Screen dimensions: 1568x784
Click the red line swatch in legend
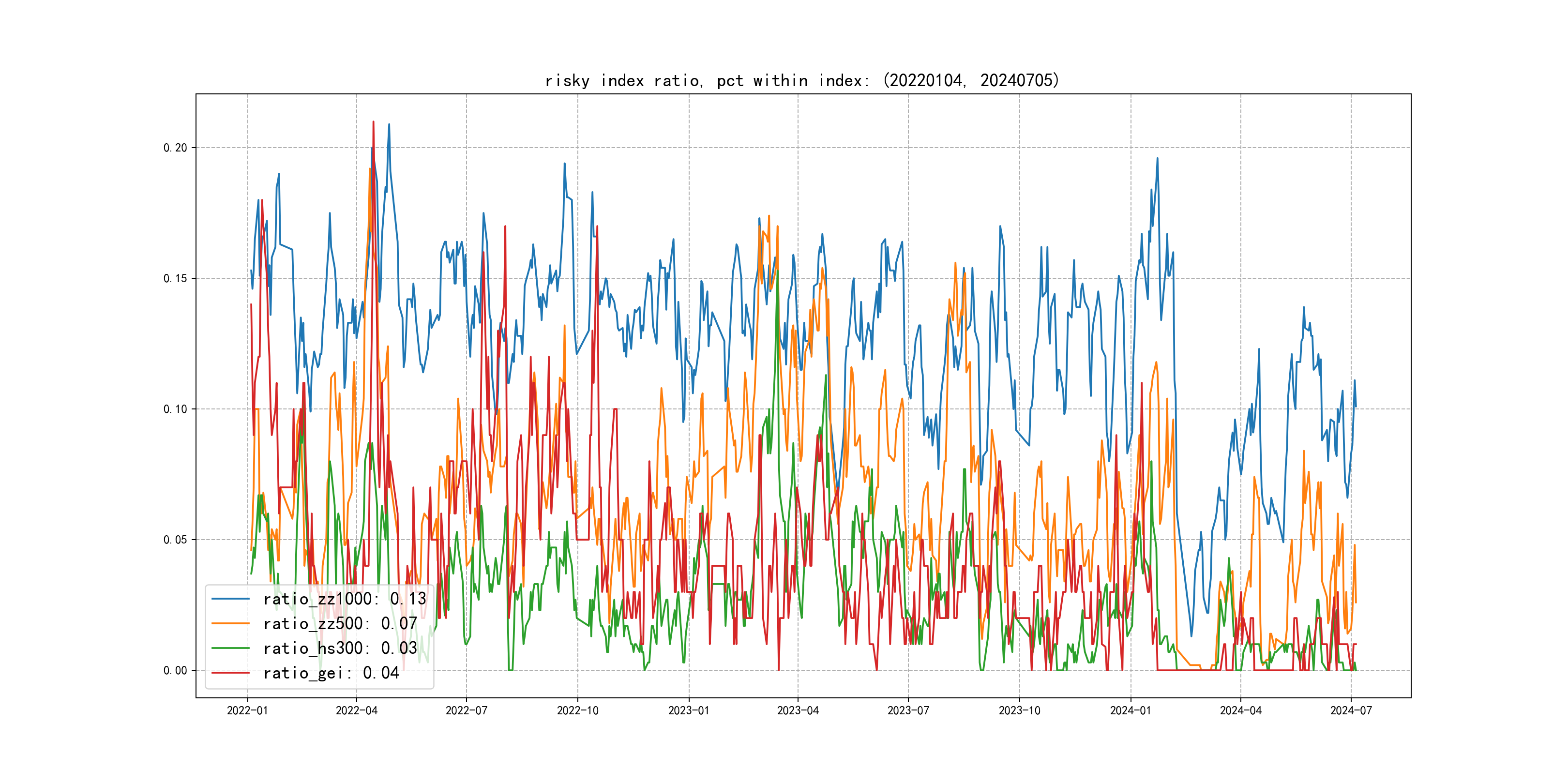tap(231, 673)
